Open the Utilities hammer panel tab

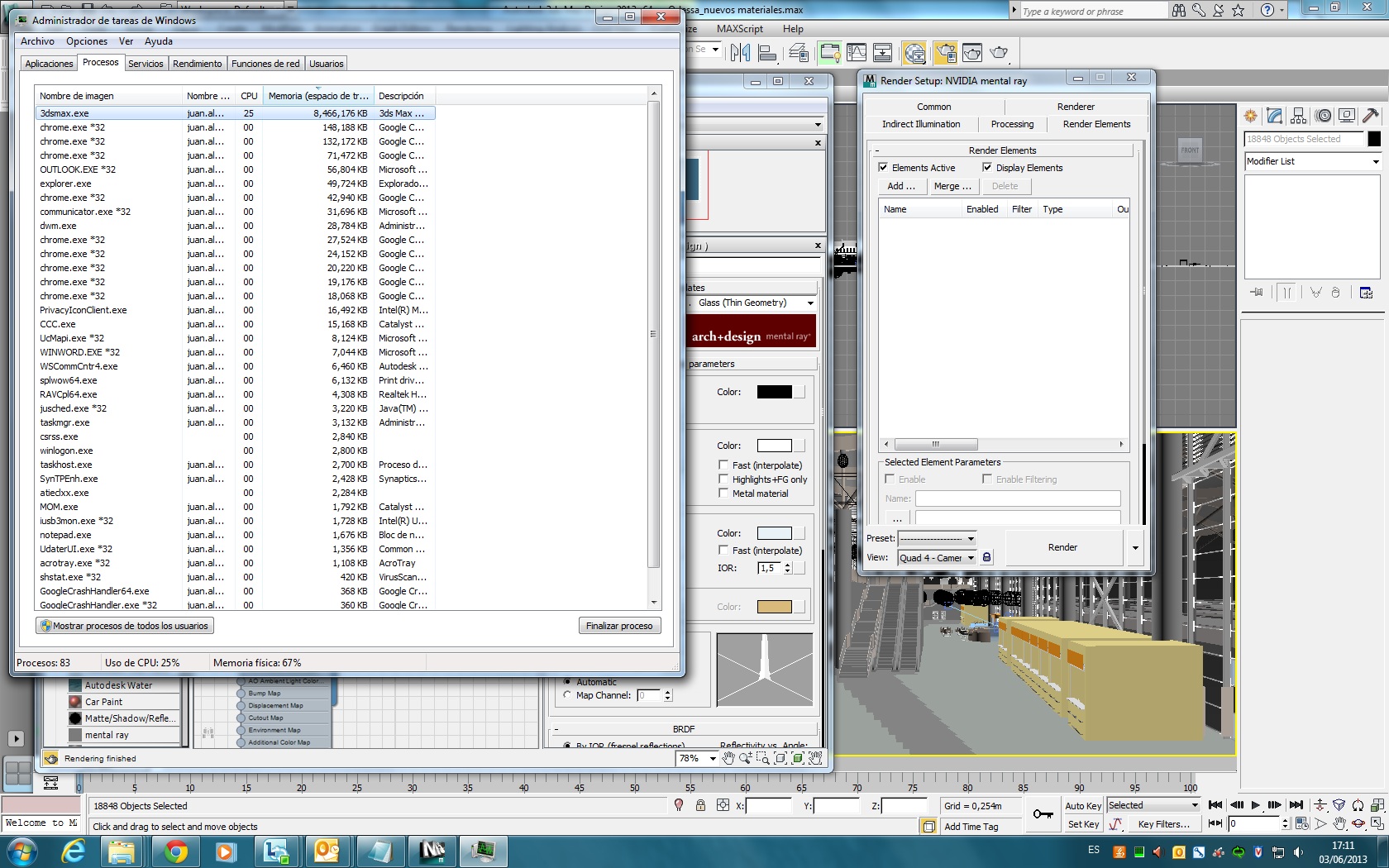[x=1371, y=116]
